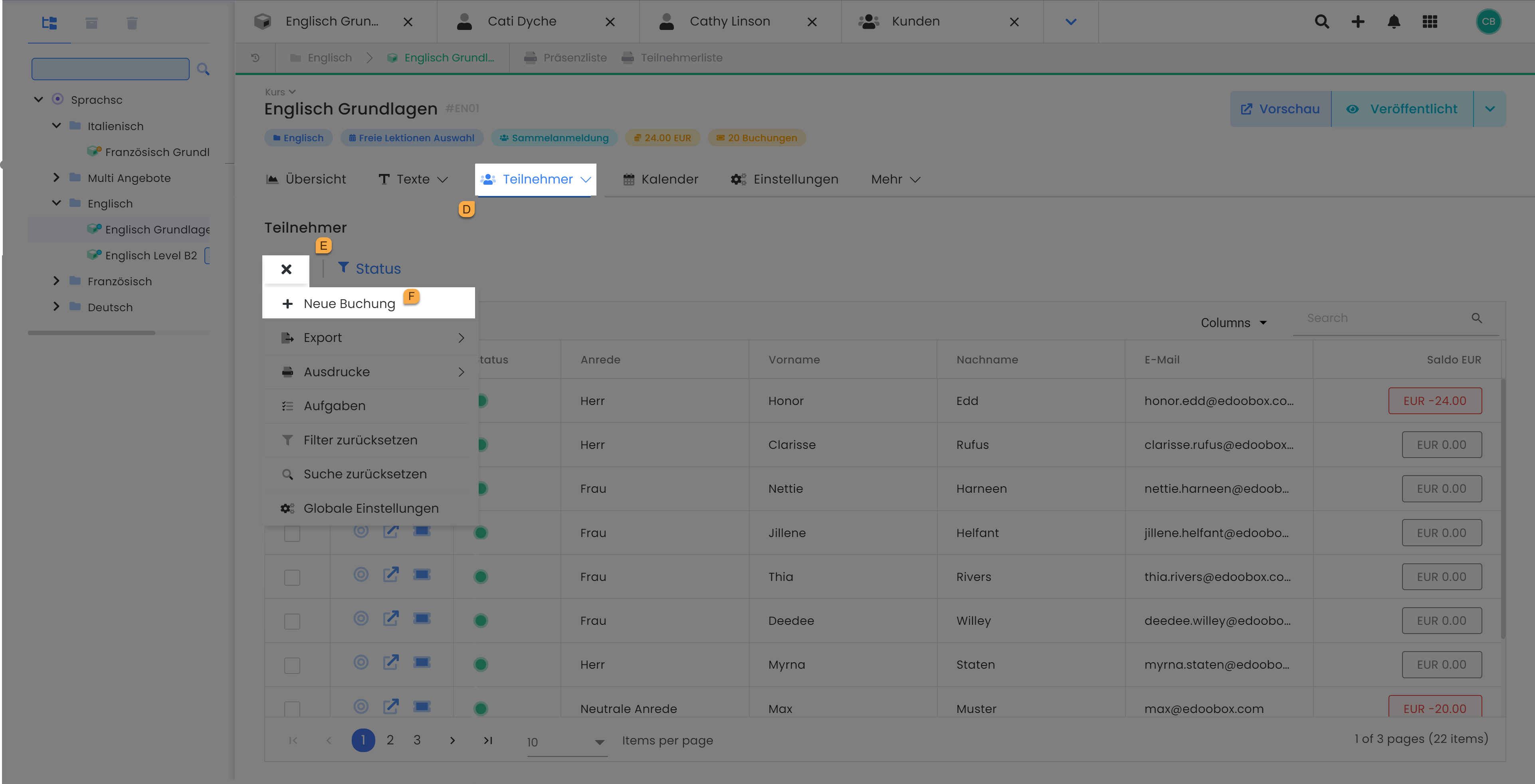Open the Mehr tab menu
This screenshot has width=1535, height=784.
(895, 179)
